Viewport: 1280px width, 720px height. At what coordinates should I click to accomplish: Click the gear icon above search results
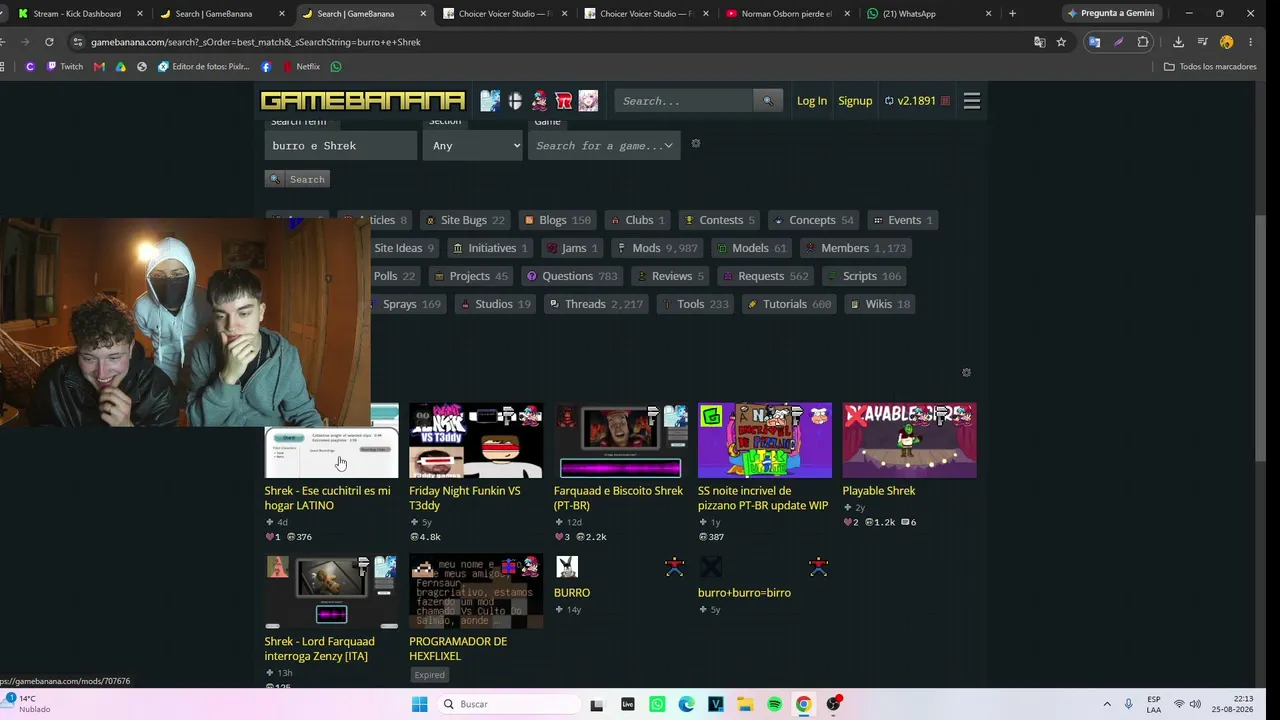click(x=966, y=372)
